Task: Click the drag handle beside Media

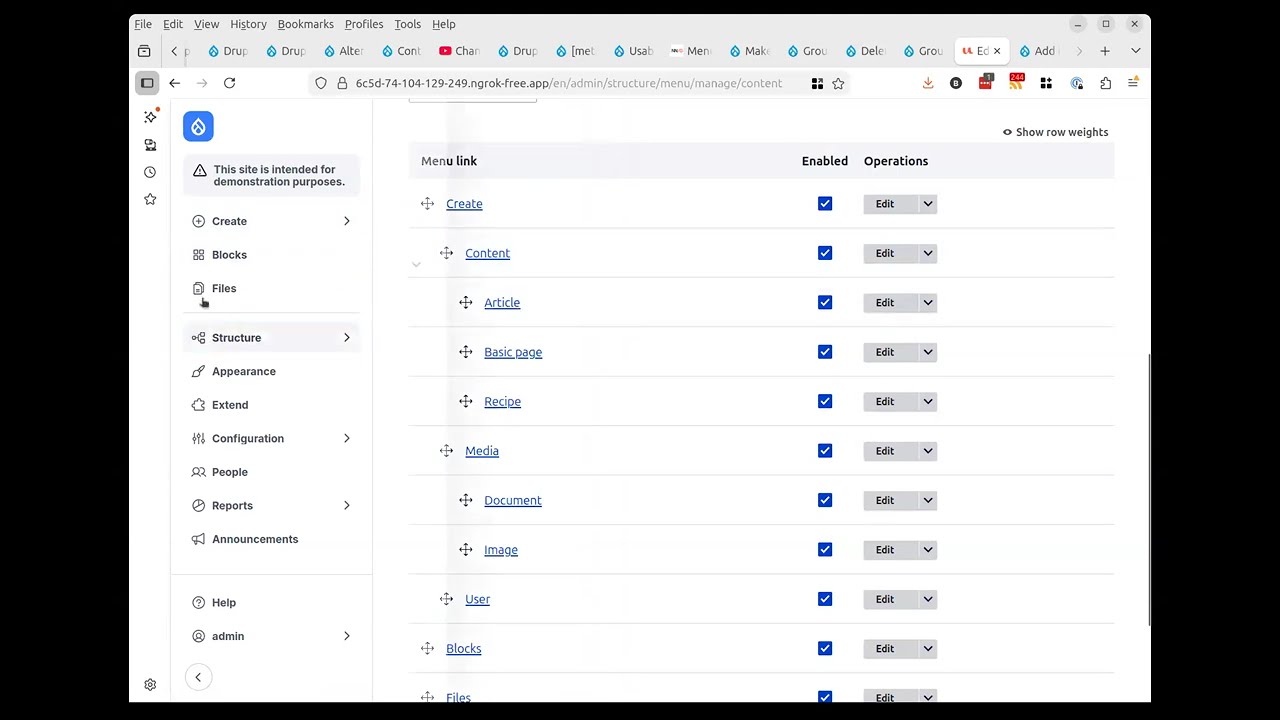Action: 446,451
